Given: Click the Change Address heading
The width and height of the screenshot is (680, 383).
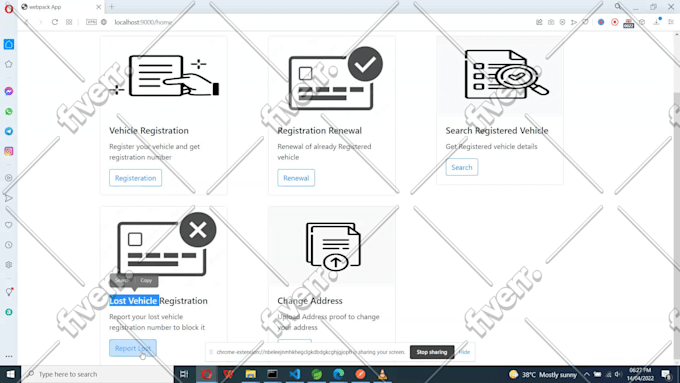Looking at the screenshot, I should (310, 301).
